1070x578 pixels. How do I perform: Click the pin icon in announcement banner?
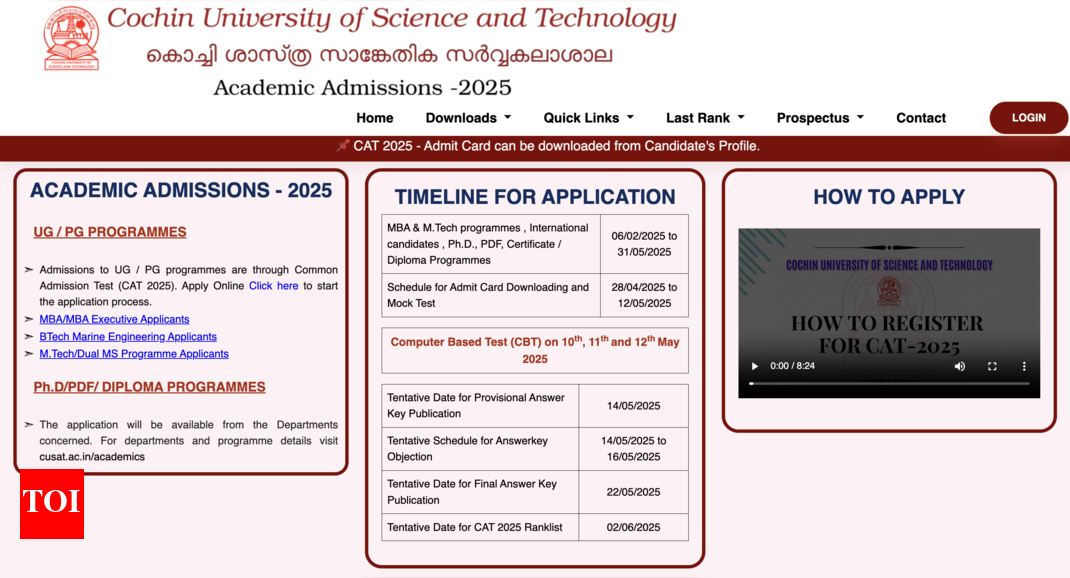[x=342, y=146]
